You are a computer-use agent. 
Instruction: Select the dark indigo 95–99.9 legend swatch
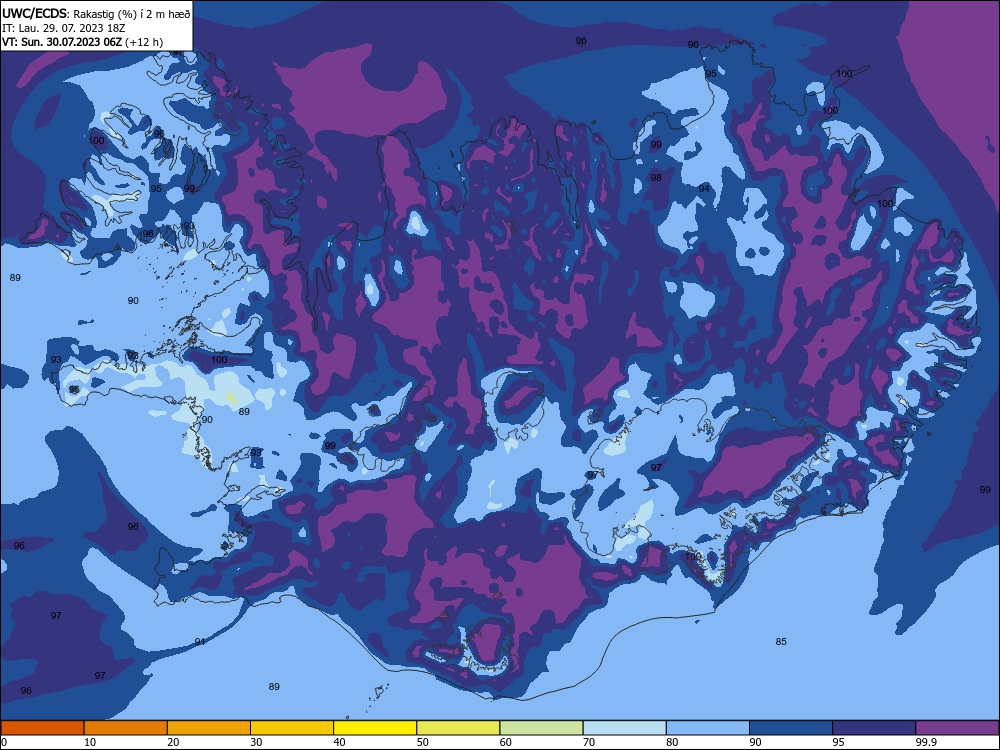pyautogui.click(x=874, y=728)
